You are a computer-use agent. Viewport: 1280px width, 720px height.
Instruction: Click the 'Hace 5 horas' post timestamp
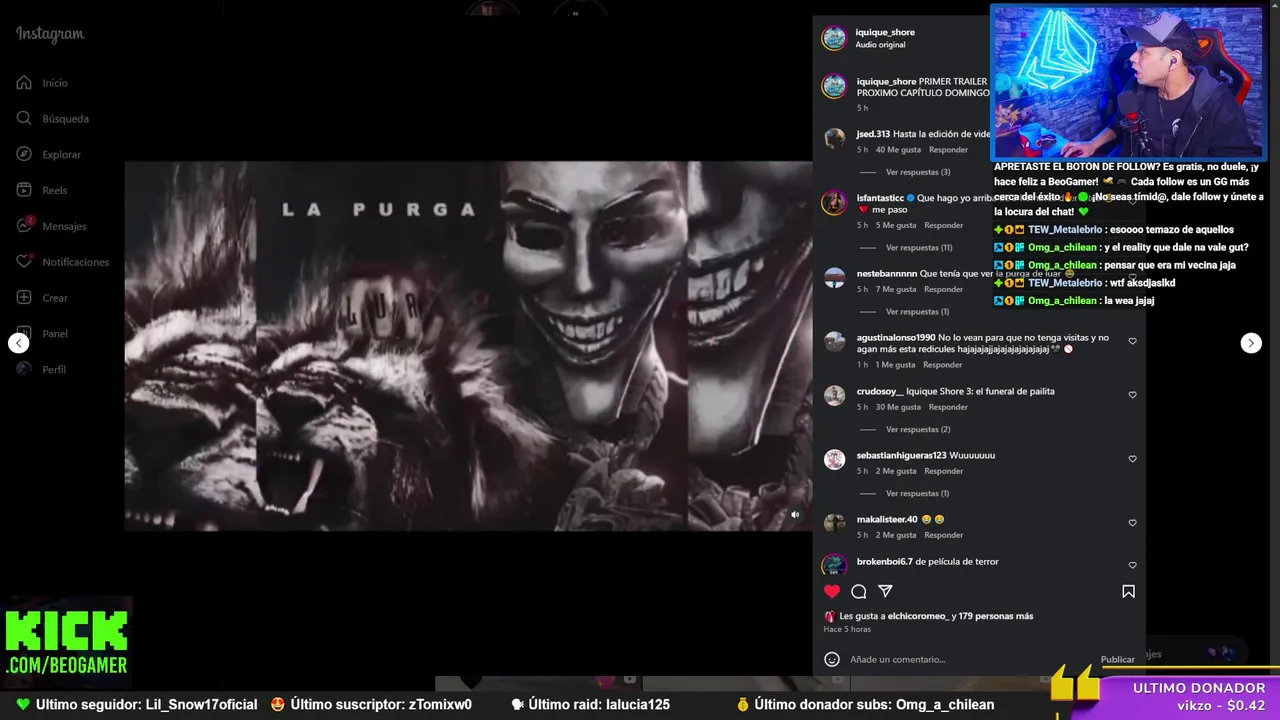tap(847, 629)
